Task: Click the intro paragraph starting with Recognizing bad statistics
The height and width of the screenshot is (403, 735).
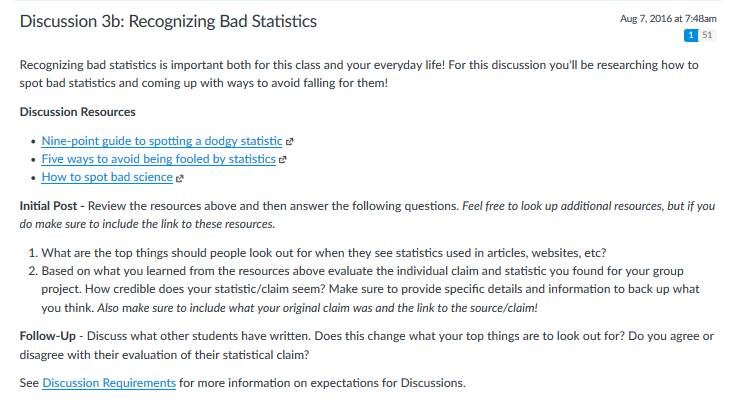Action: (360, 73)
